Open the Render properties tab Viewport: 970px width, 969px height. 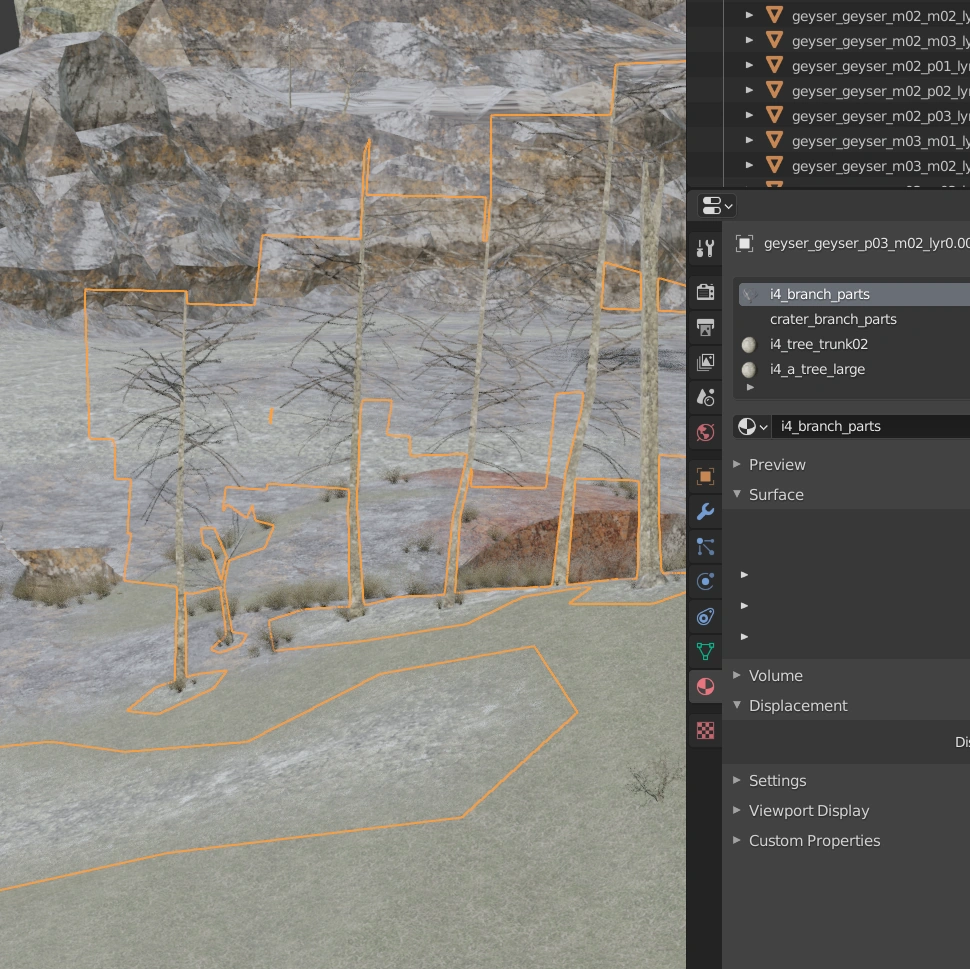pyautogui.click(x=705, y=291)
